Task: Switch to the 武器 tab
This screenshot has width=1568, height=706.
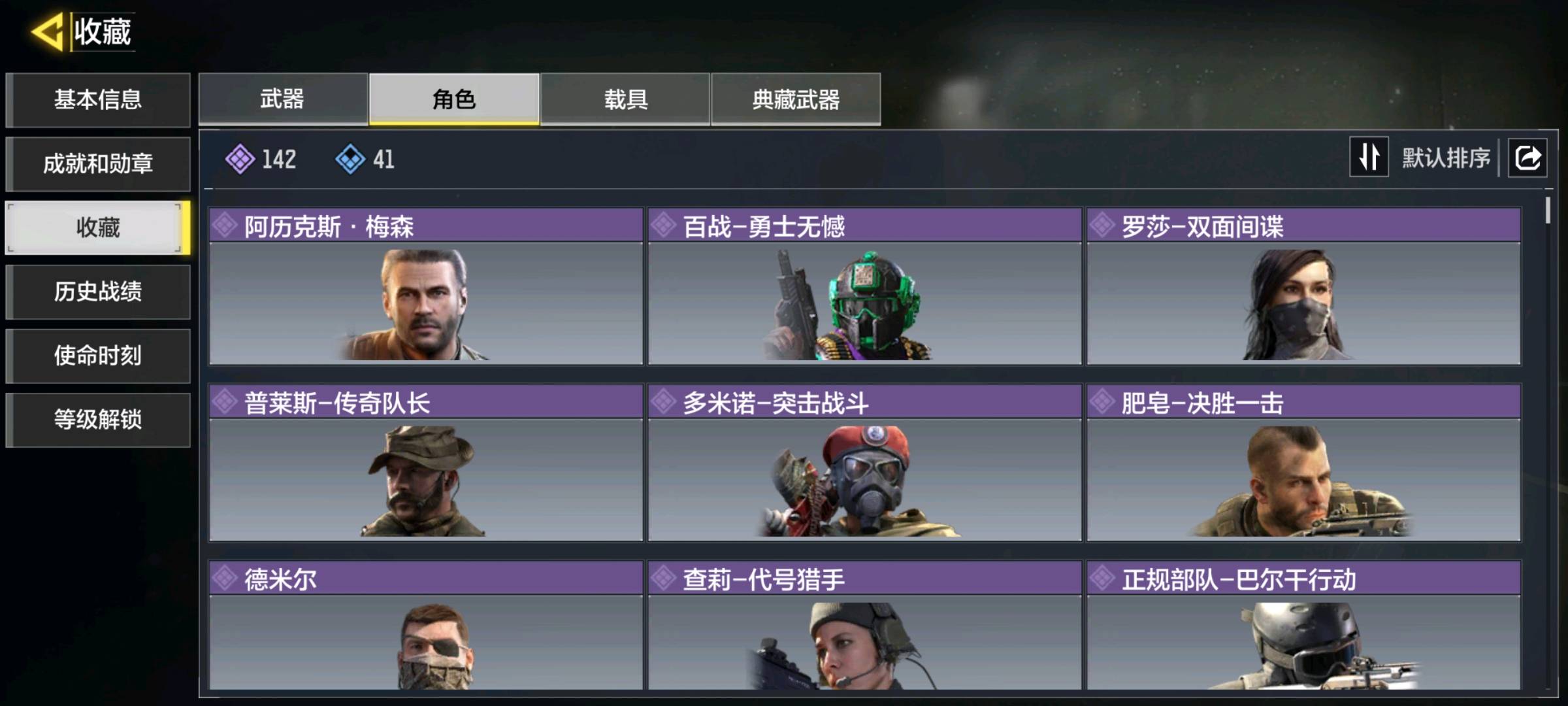Action: 283,99
